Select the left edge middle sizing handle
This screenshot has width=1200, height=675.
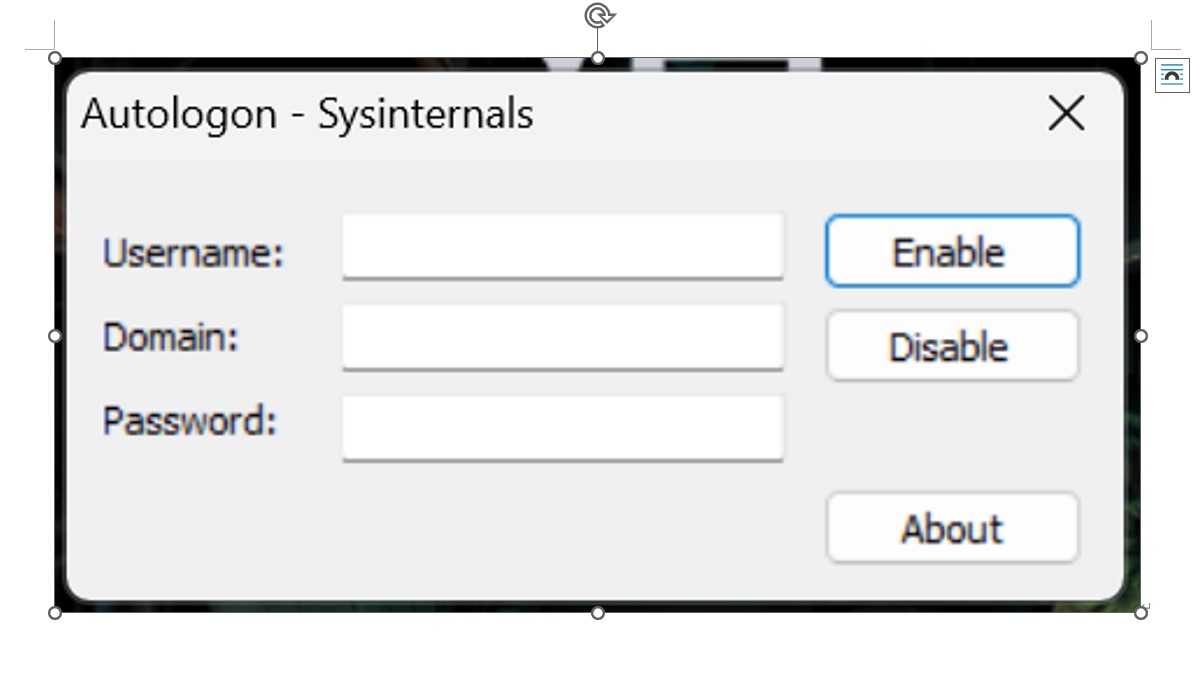[55, 335]
